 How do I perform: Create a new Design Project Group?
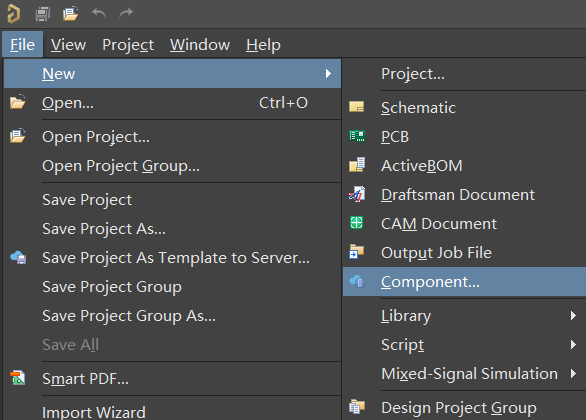[465, 407]
